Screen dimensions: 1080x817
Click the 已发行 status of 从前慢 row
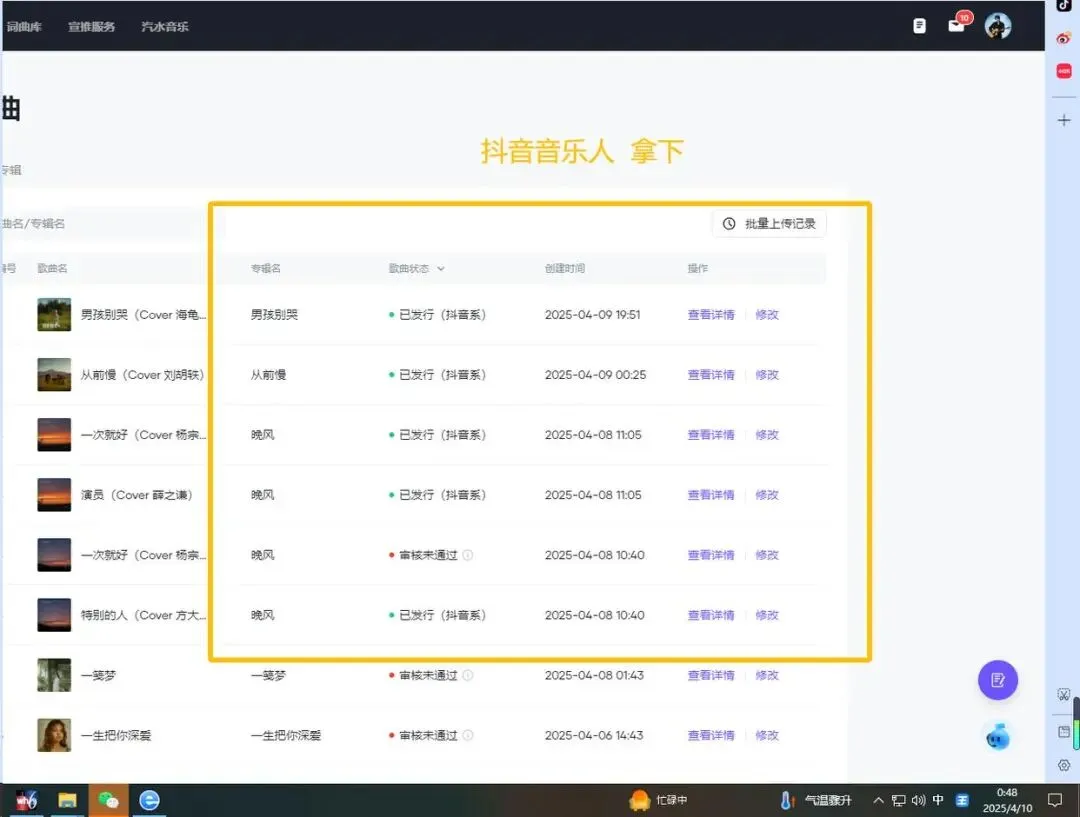click(438, 375)
